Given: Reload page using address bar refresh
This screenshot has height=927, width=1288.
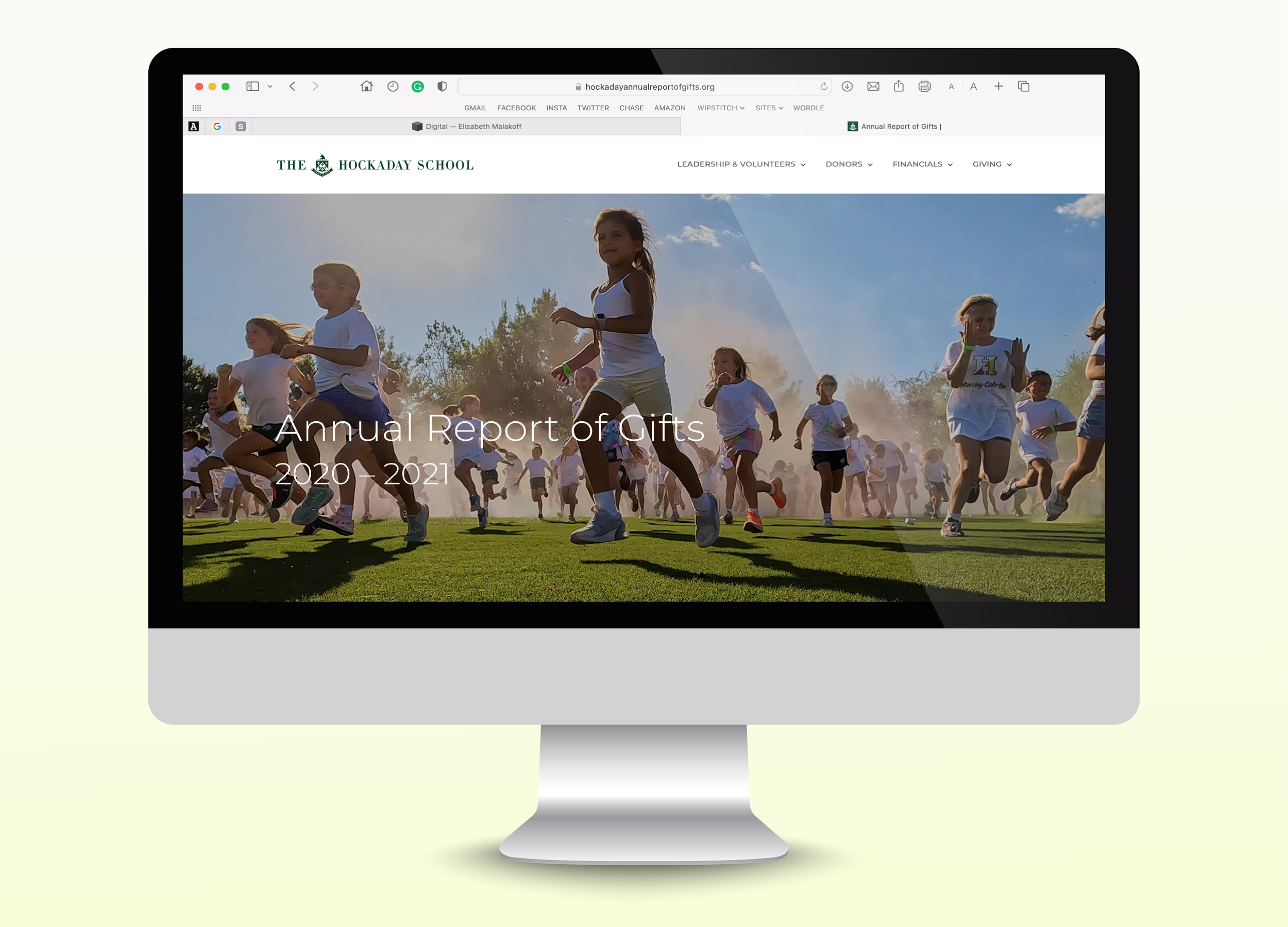Looking at the screenshot, I should 823,87.
